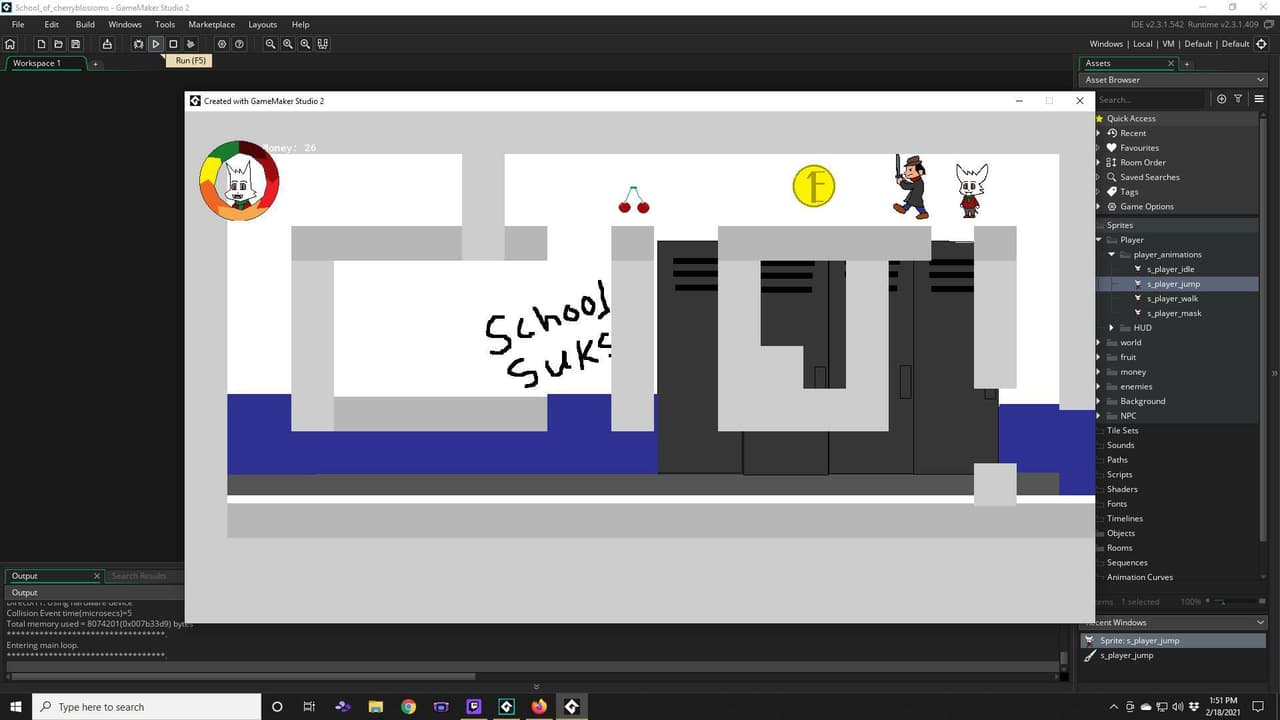
Task: Open the Asset Browser hamburger menu
Action: click(1259, 99)
